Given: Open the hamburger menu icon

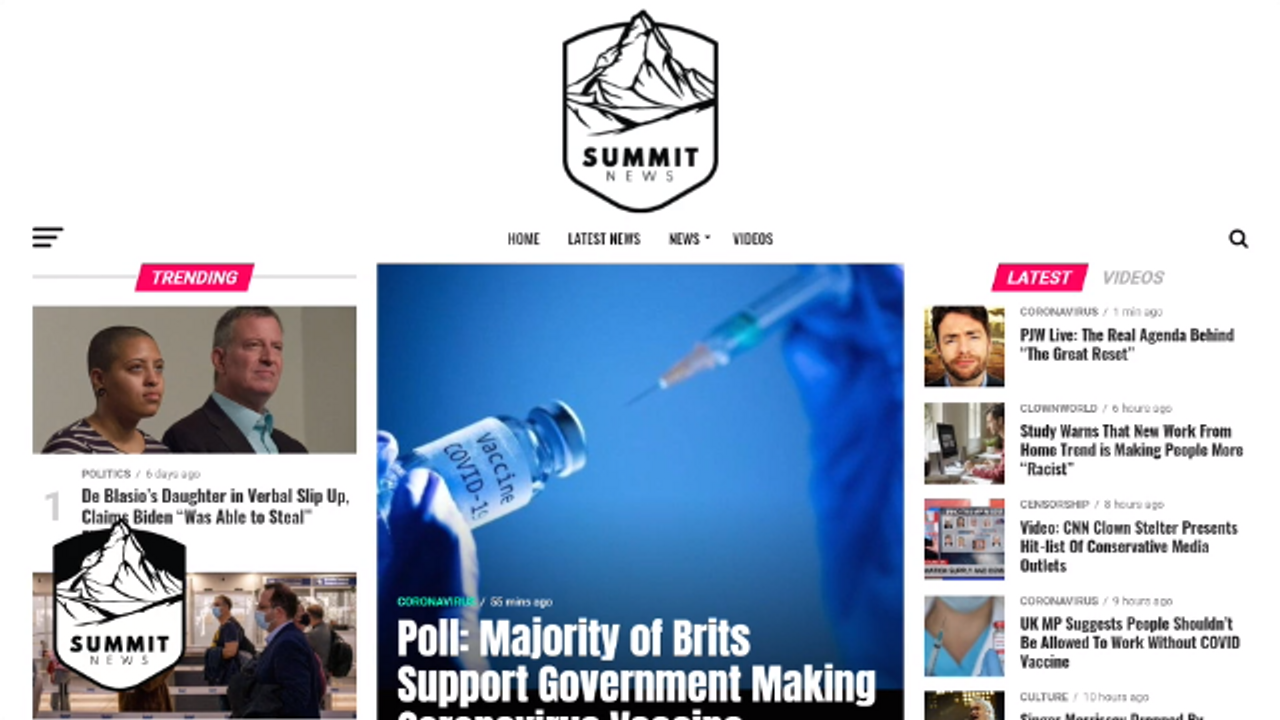Looking at the screenshot, I should tap(47, 237).
